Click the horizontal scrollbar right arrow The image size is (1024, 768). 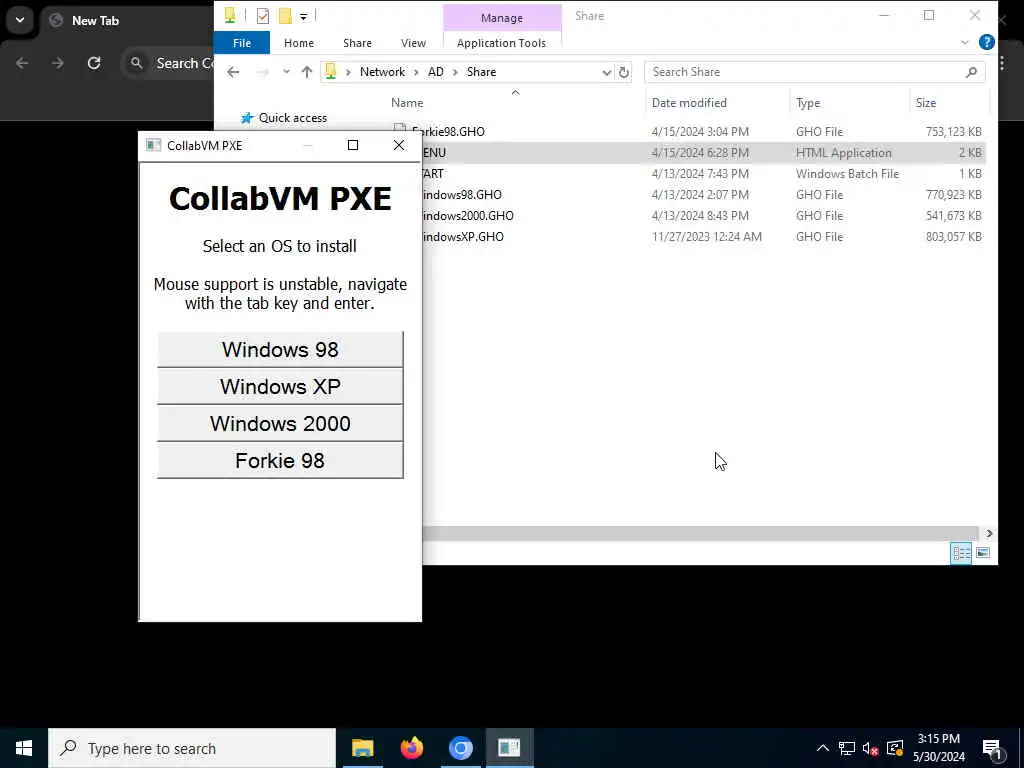(989, 534)
